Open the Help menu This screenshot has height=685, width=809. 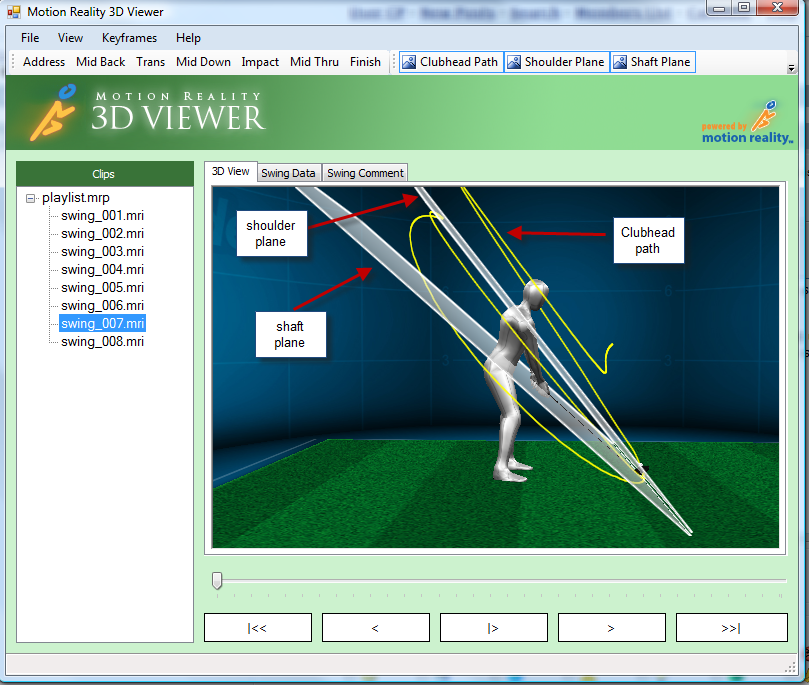pos(188,38)
